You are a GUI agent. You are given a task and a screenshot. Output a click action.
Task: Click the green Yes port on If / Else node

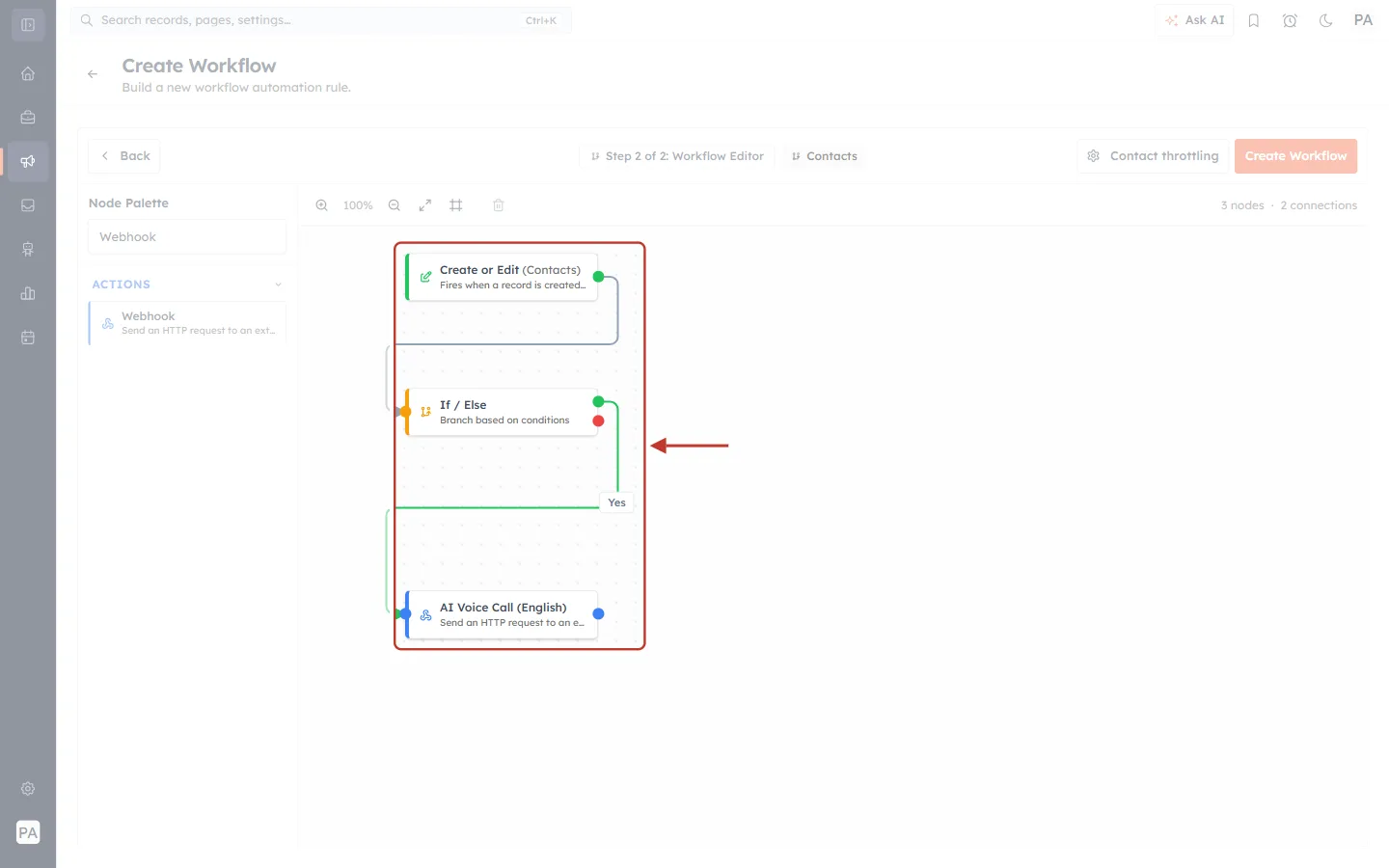598,402
